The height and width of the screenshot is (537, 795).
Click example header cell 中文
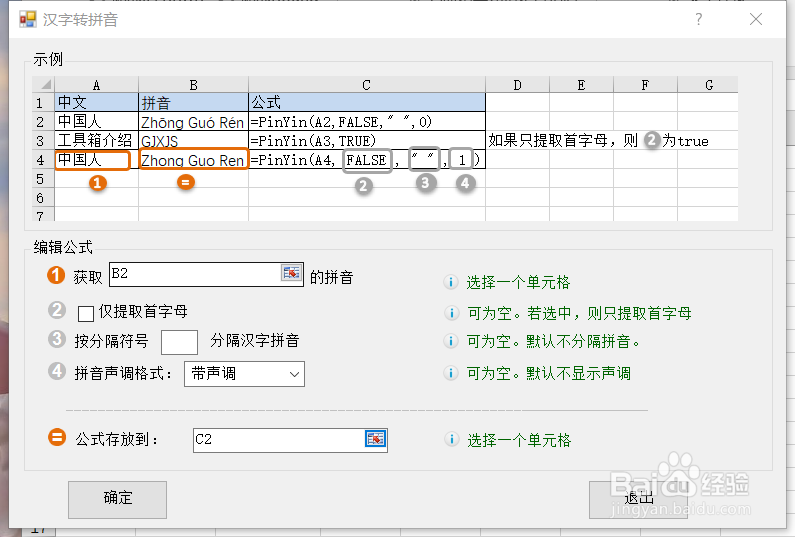click(96, 102)
